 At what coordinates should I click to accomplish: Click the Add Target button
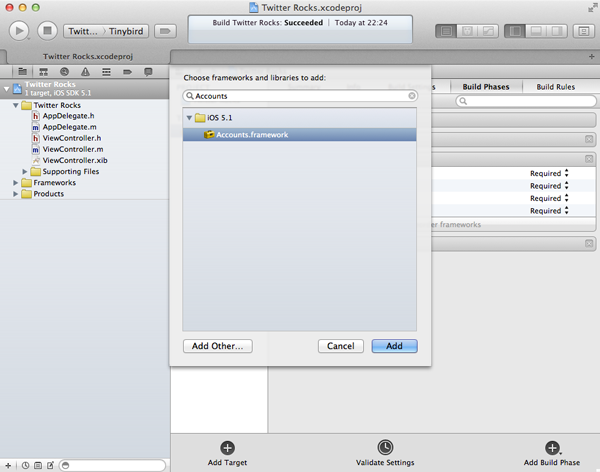[x=227, y=454]
